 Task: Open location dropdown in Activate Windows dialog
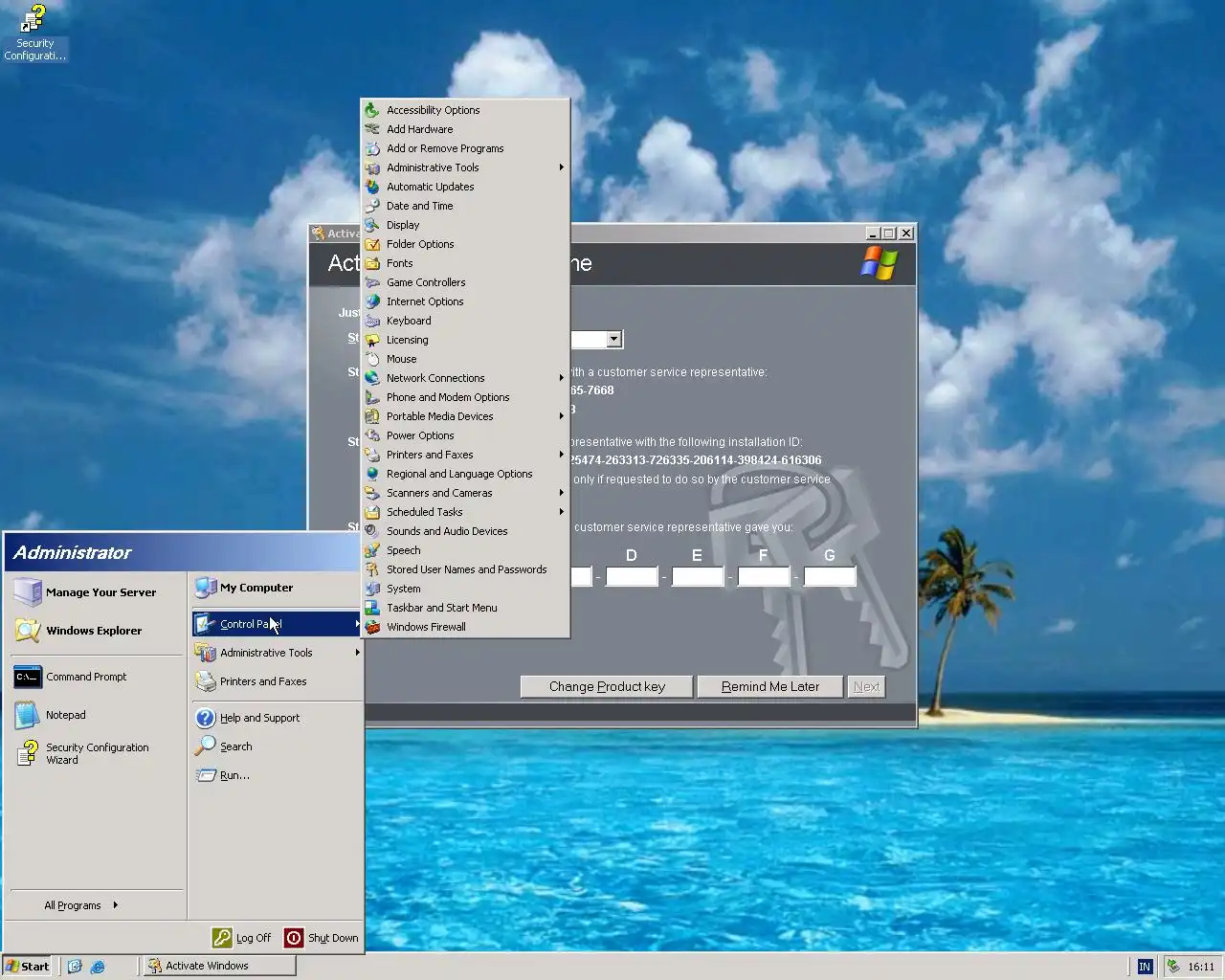tap(614, 340)
